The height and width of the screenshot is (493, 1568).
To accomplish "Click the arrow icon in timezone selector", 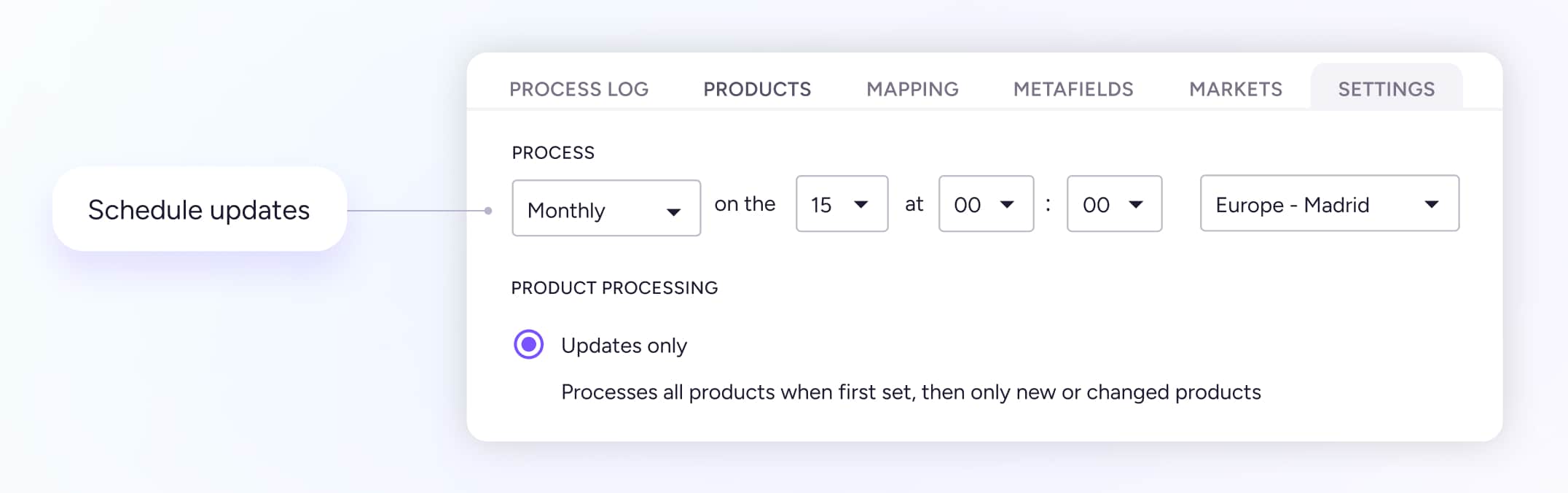I will [x=1431, y=204].
